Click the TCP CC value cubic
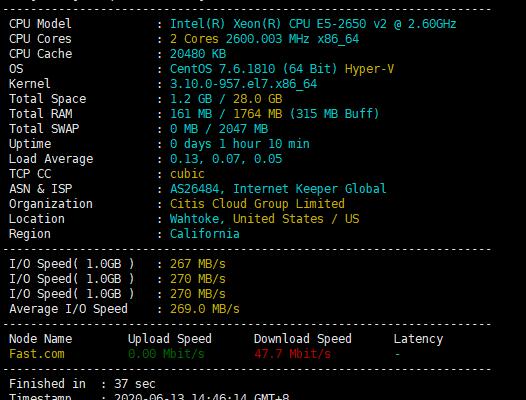 [187, 174]
